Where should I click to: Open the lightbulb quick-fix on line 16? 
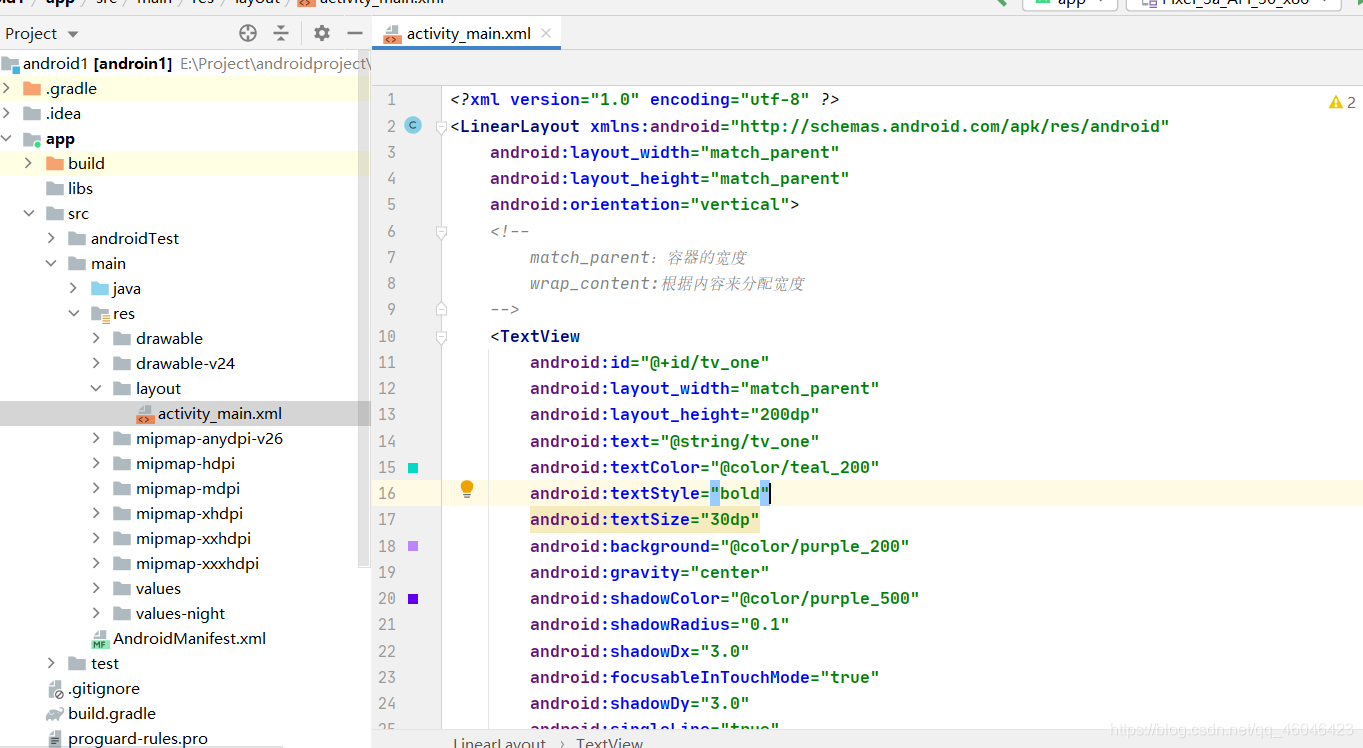466,489
